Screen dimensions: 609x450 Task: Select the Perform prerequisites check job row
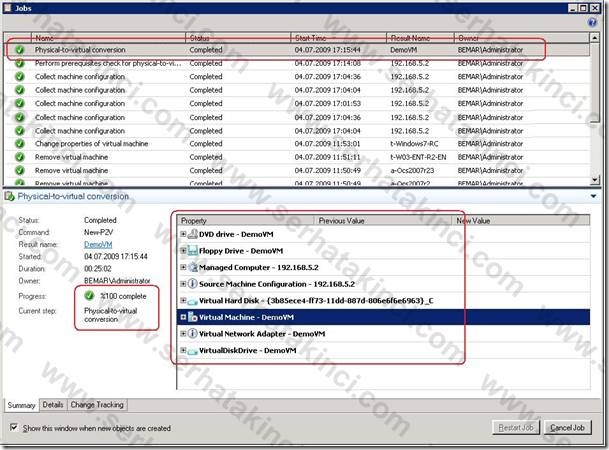click(x=297, y=63)
